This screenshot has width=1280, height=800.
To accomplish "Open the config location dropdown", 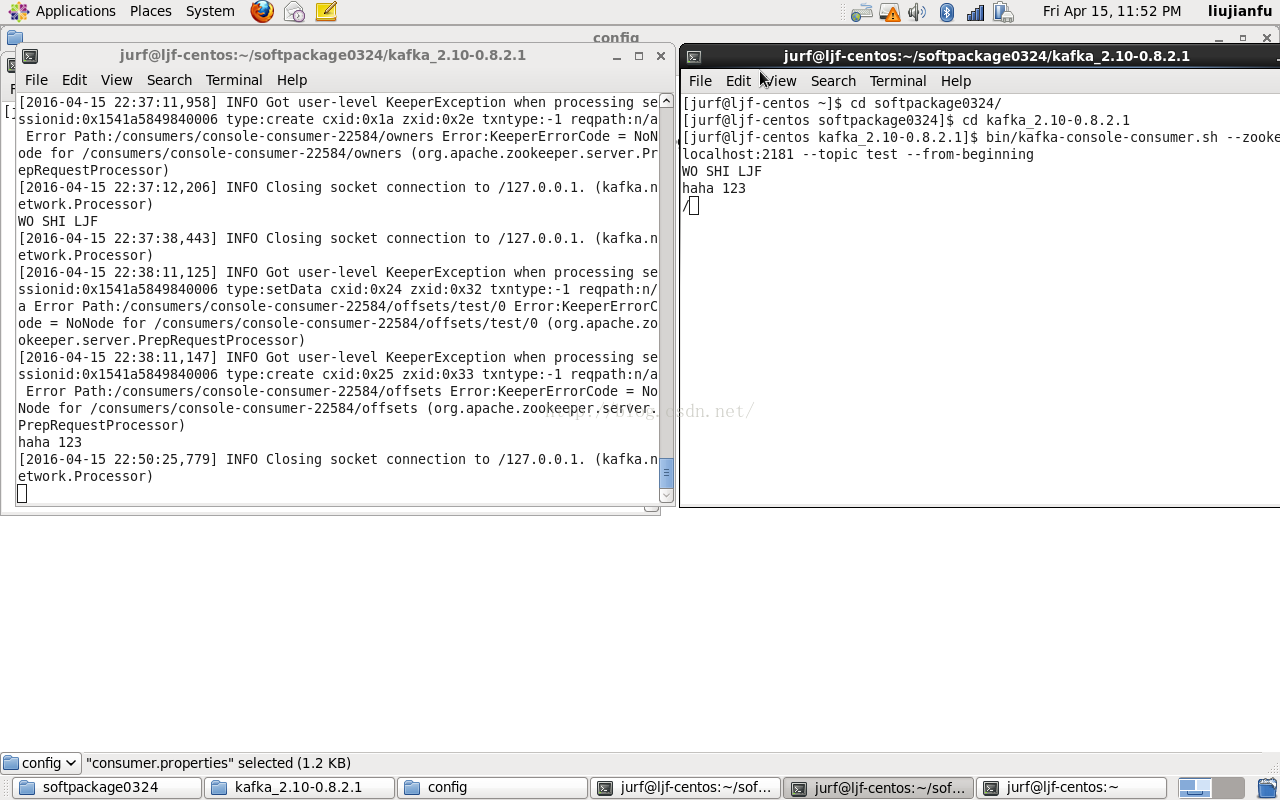I will point(41,763).
